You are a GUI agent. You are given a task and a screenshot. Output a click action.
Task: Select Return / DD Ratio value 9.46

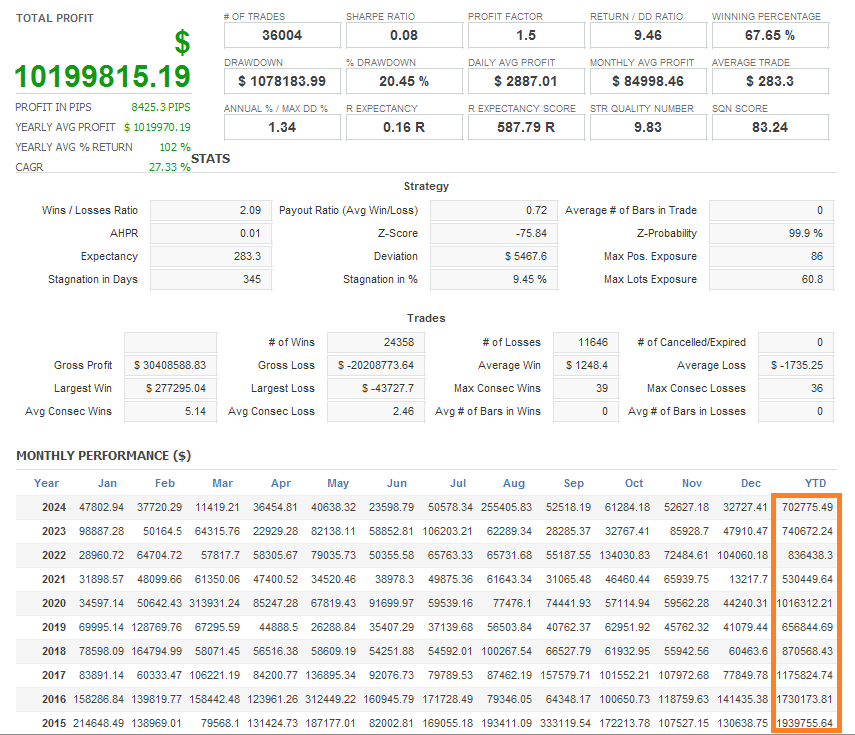coord(648,35)
